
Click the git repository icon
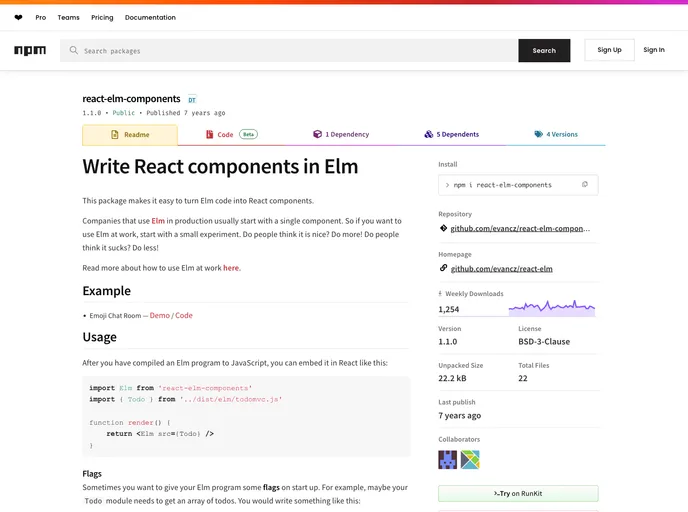pyautogui.click(x=443, y=228)
